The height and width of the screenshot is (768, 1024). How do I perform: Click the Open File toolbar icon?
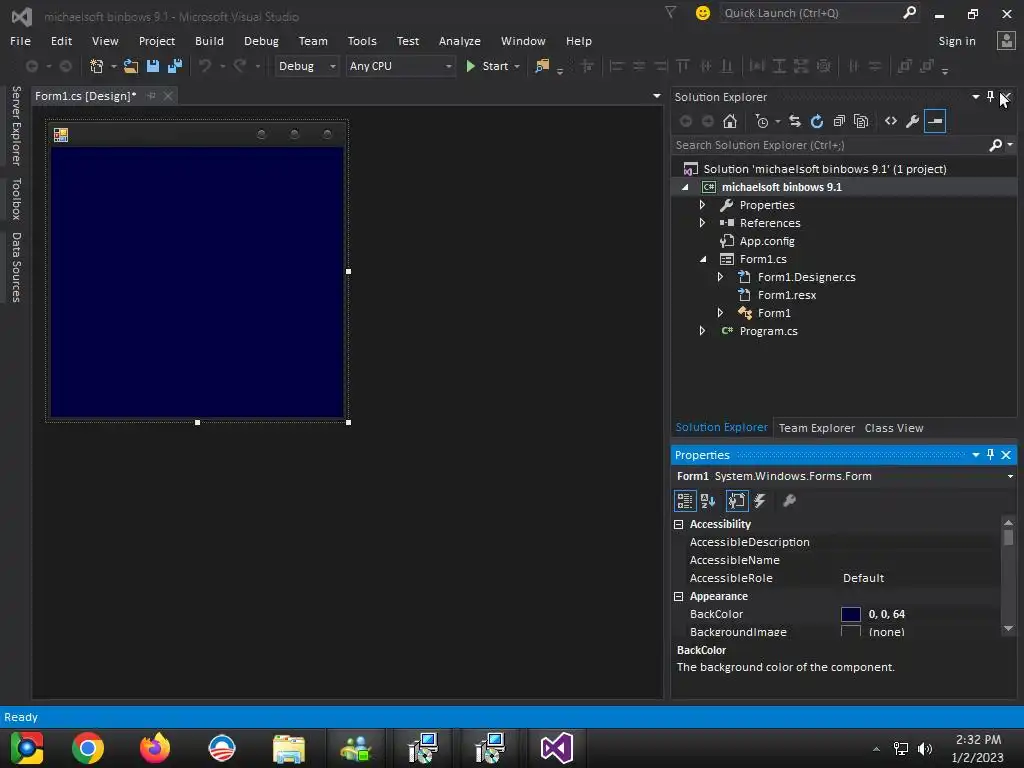click(131, 66)
